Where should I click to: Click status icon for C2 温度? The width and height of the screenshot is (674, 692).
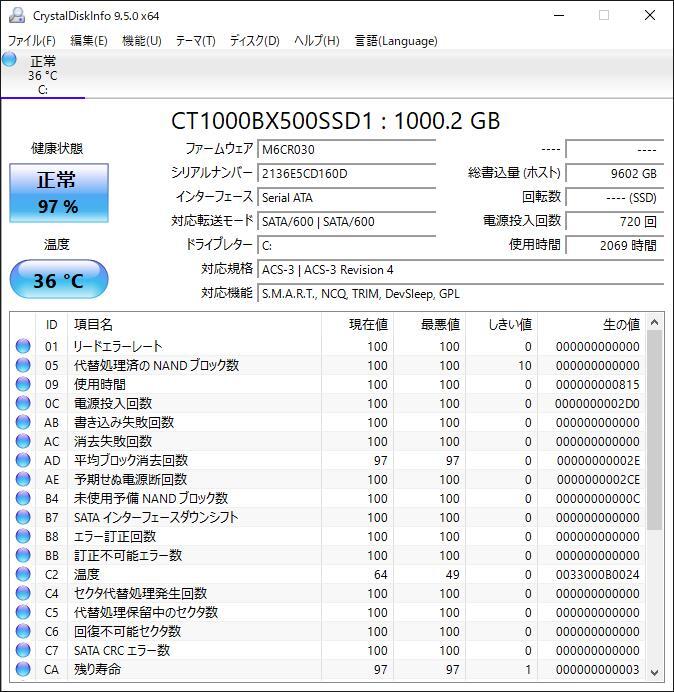[23, 574]
